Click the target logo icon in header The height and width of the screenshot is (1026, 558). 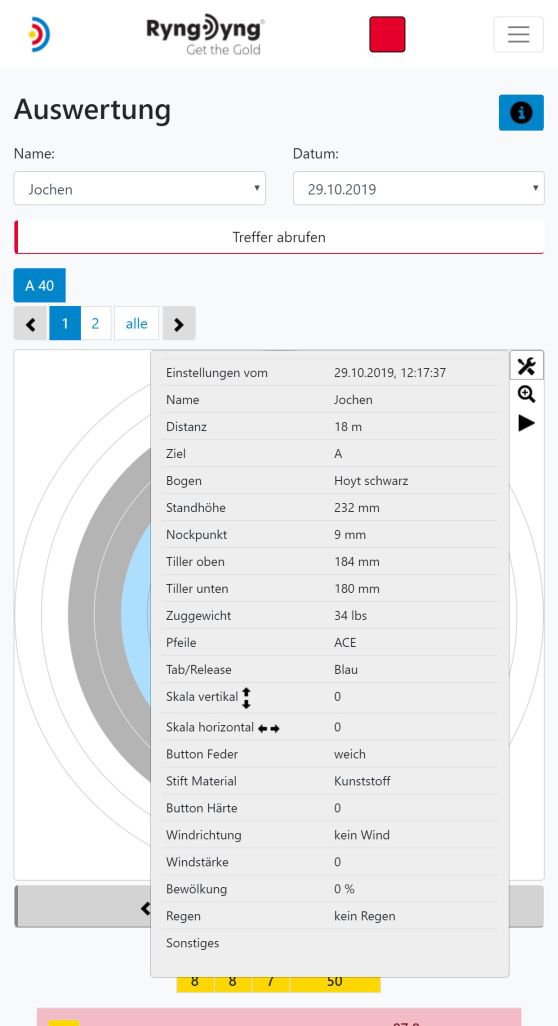pos(39,34)
